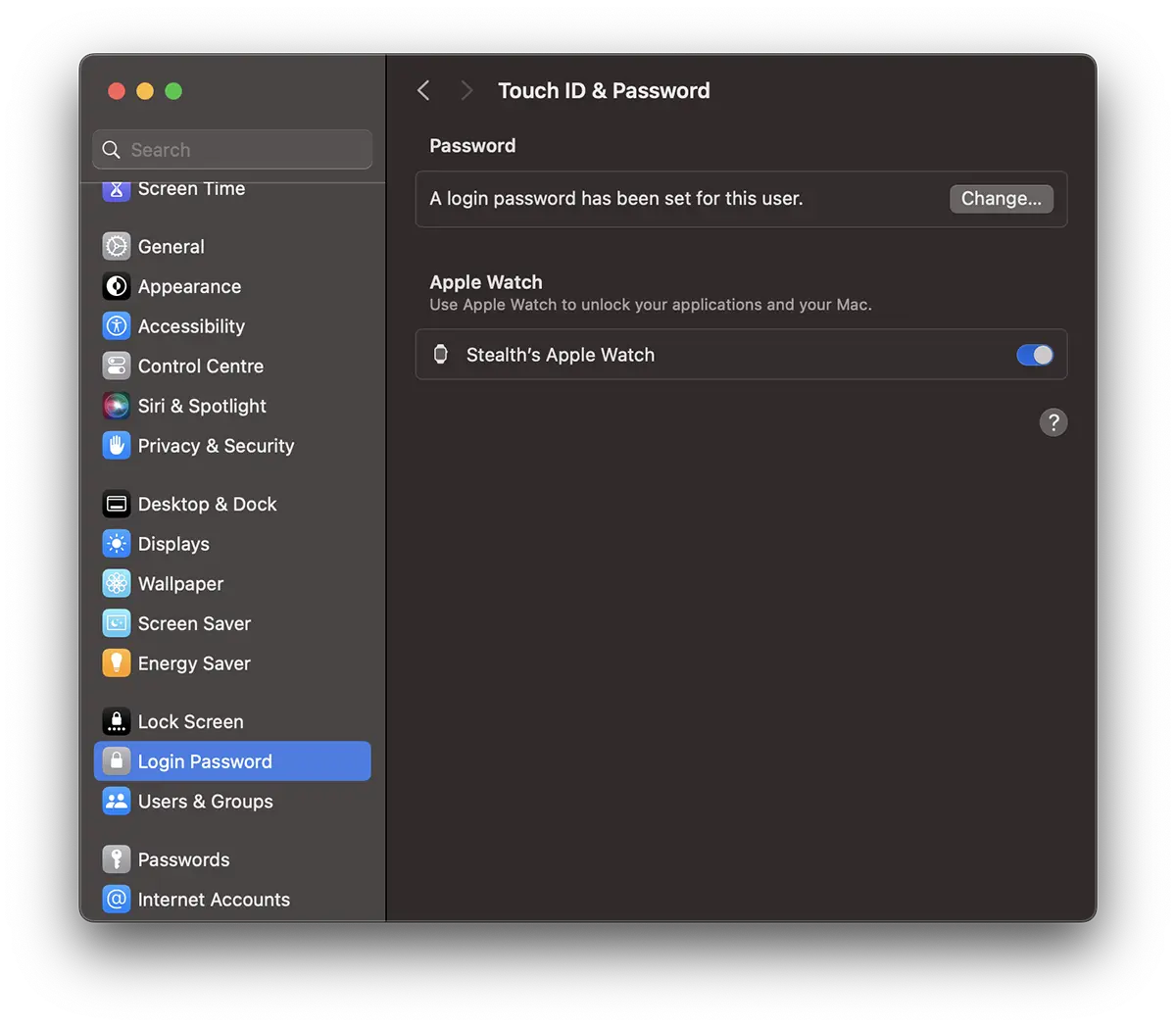Screen dimensions: 1176x1027
Task: Click the Stealth's Apple Watch label
Action: pyautogui.click(x=561, y=355)
